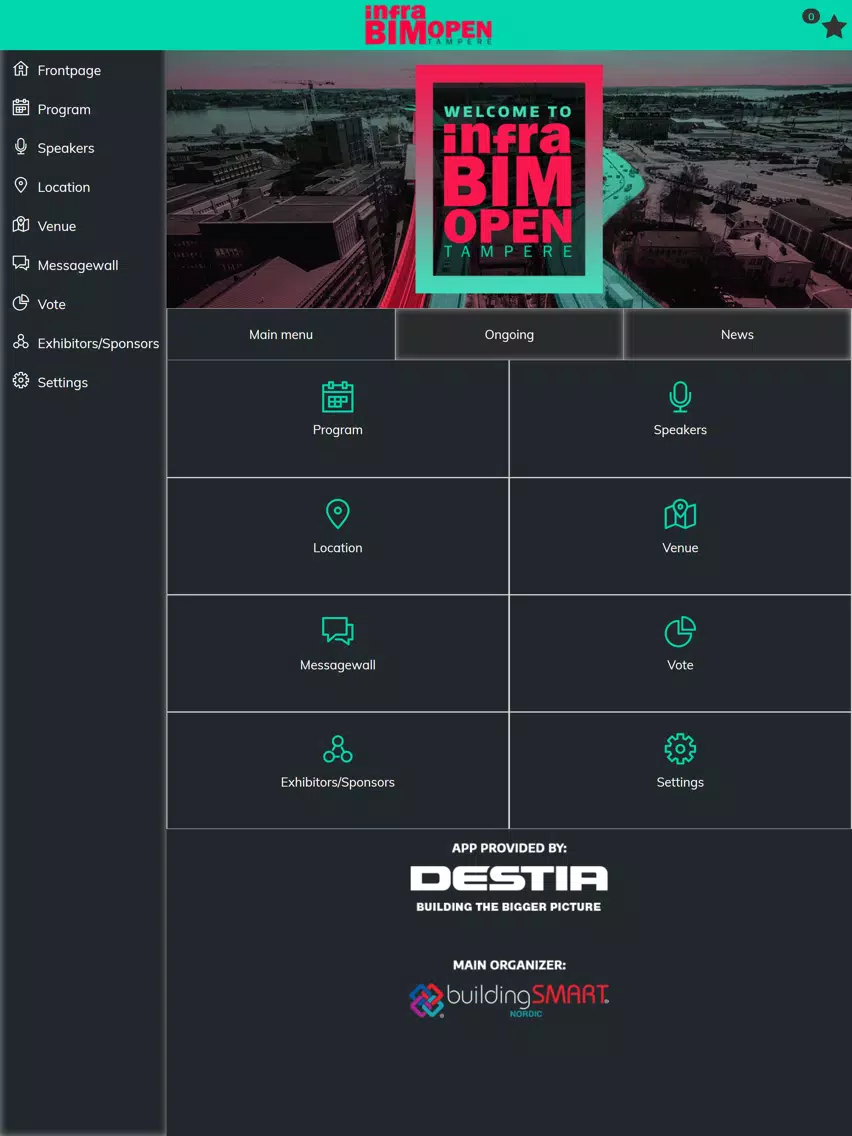
Task: Open favorites via the star icon
Action: point(834,28)
